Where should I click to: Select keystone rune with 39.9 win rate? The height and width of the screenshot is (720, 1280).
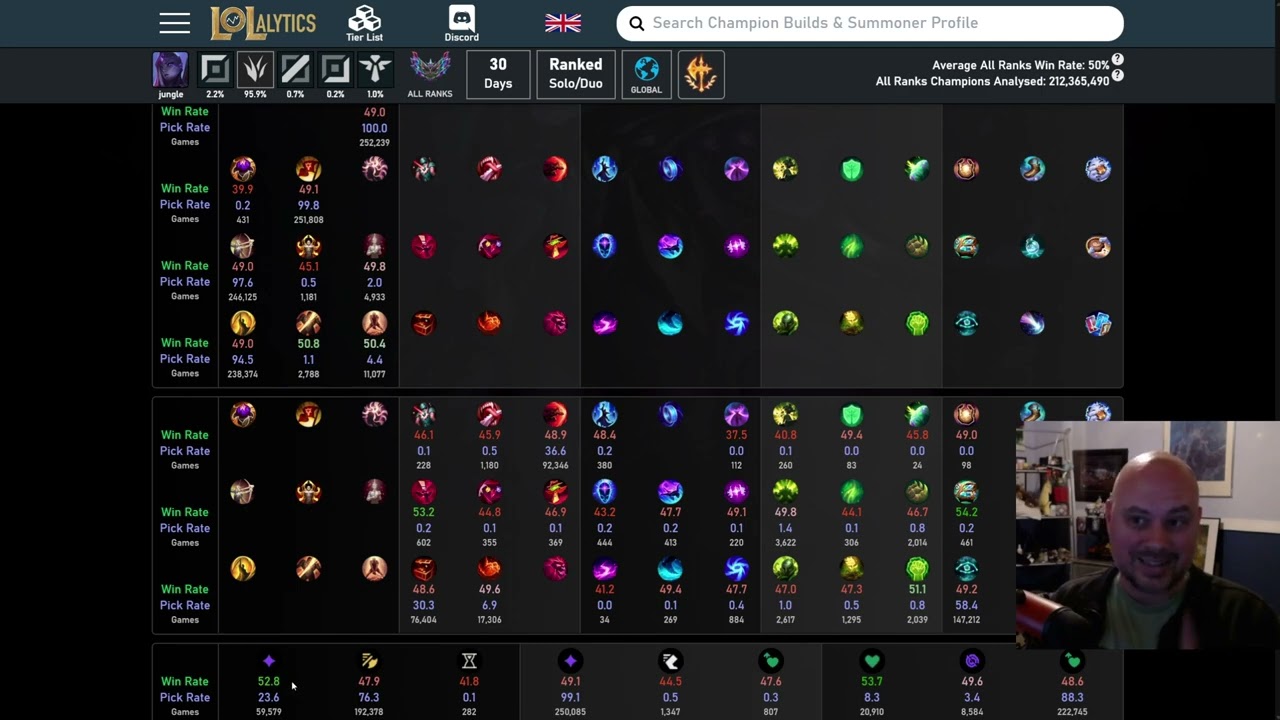point(243,169)
